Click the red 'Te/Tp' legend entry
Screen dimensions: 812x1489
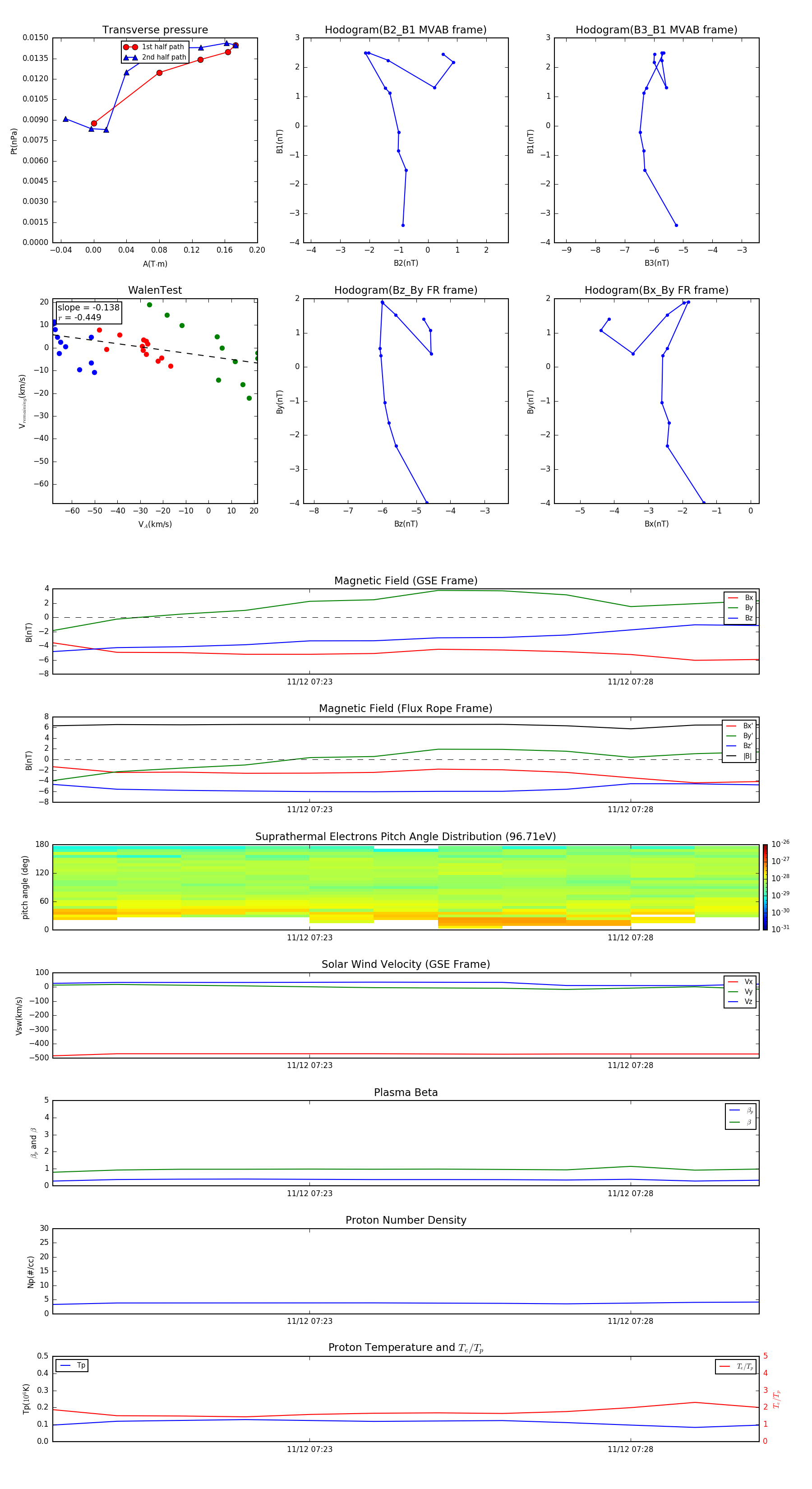point(736,1366)
